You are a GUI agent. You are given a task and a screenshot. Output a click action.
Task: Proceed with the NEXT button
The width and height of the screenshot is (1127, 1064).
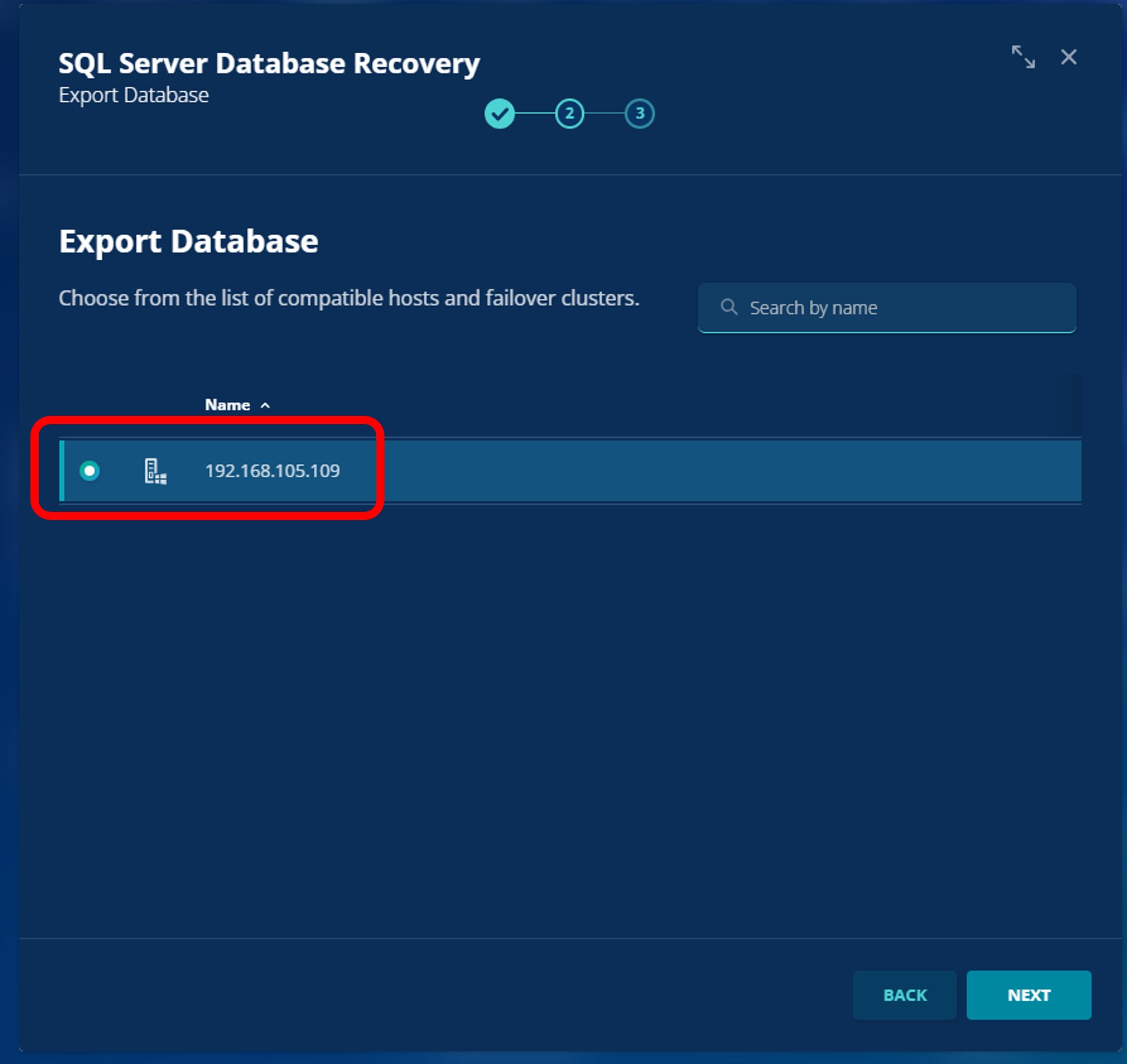pos(1028,995)
